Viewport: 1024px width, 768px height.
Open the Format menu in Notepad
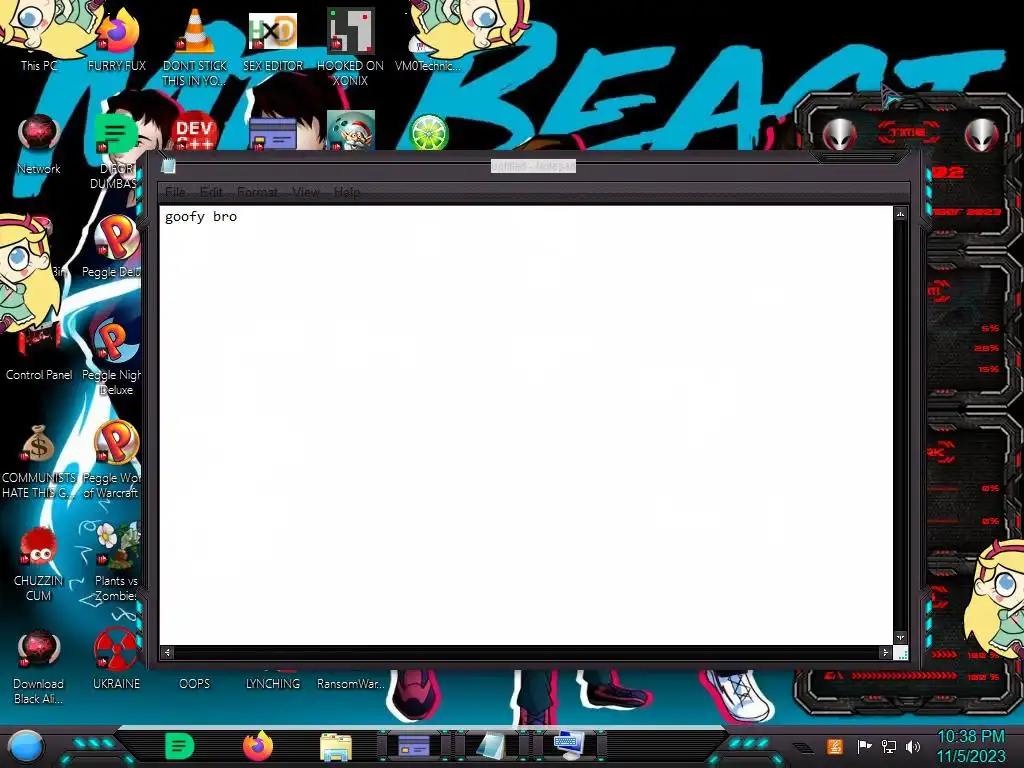click(257, 192)
